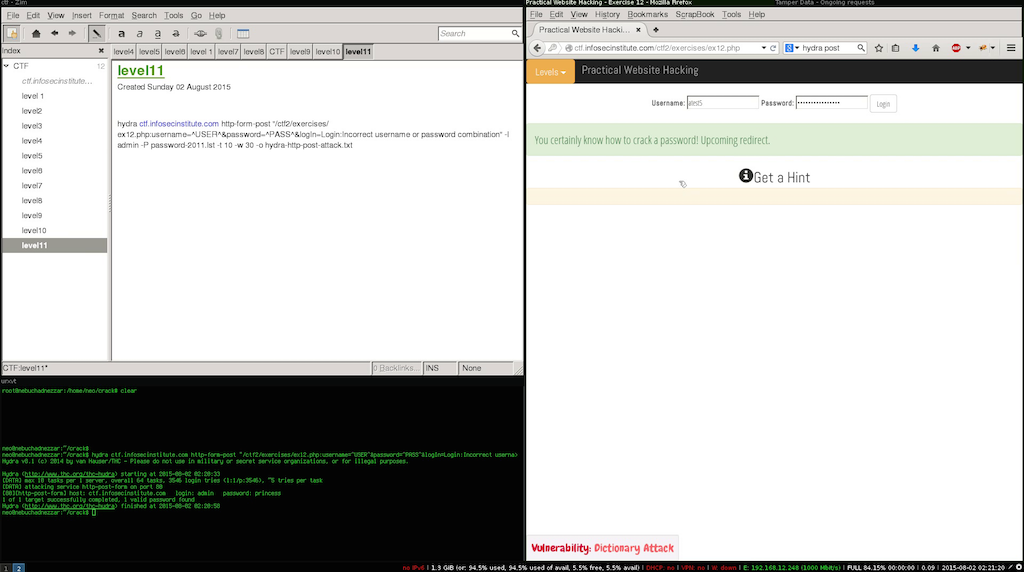1024x572 pixels.
Task: Apply strong bold formatting in Zim
Action: 121,33
